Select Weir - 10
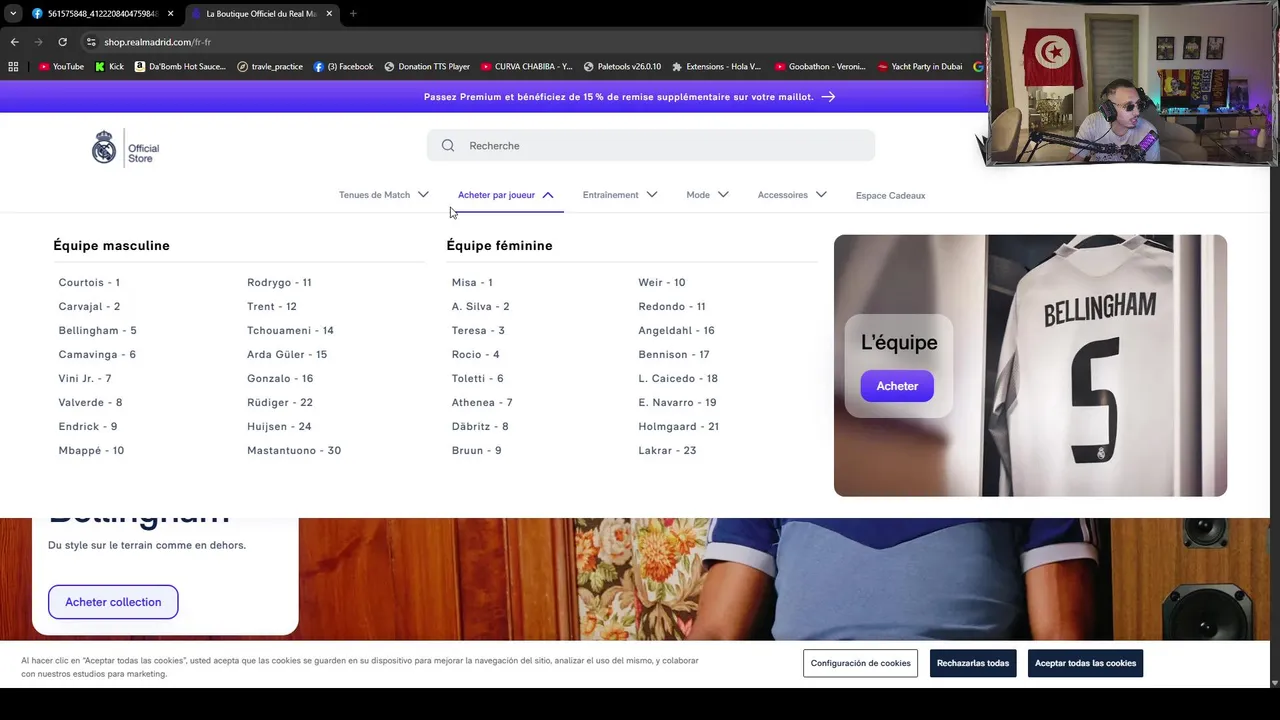Viewport: 1280px width, 720px height. [662, 283]
